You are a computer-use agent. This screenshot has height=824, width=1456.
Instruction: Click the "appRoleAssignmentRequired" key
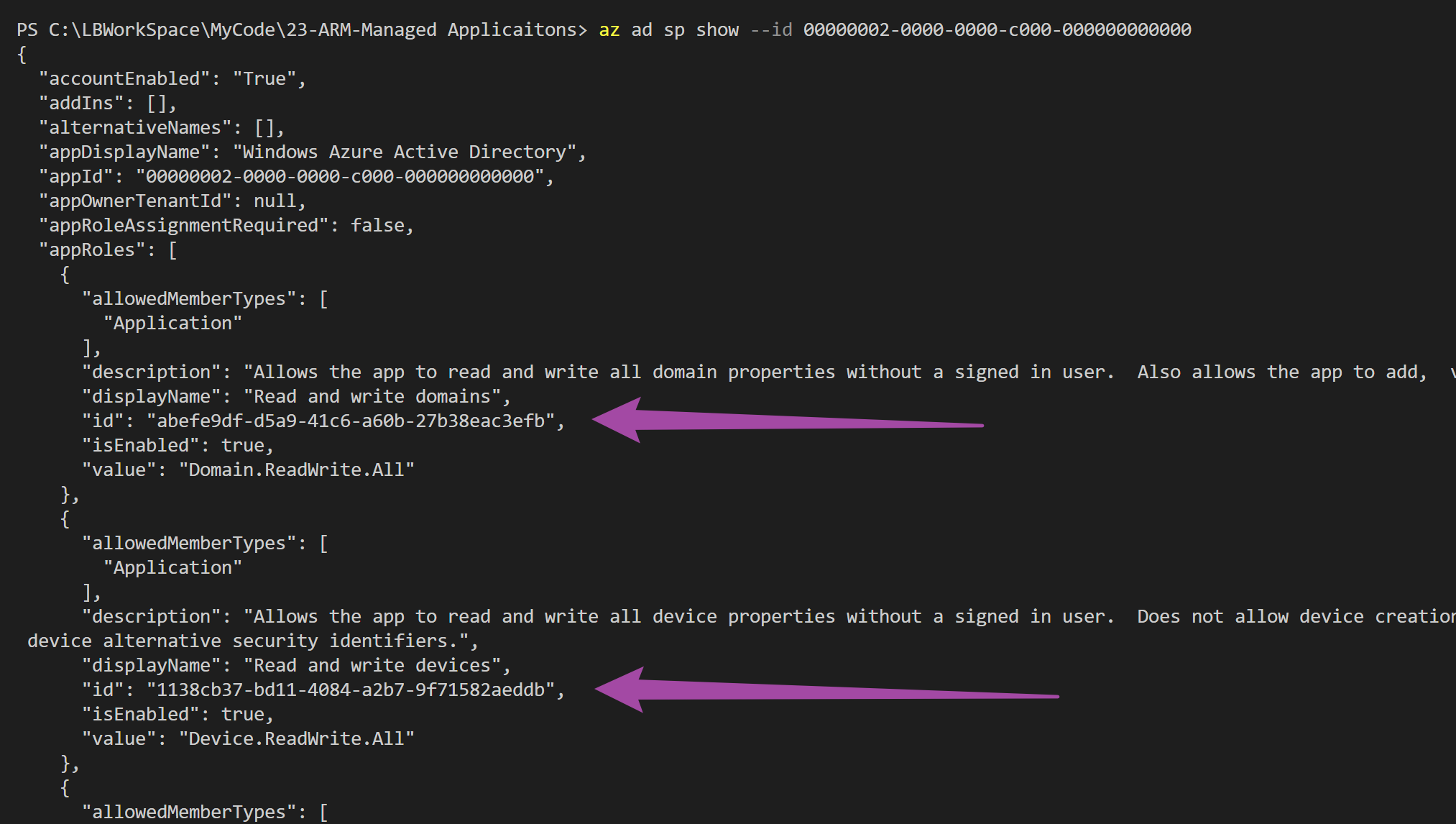tap(183, 226)
